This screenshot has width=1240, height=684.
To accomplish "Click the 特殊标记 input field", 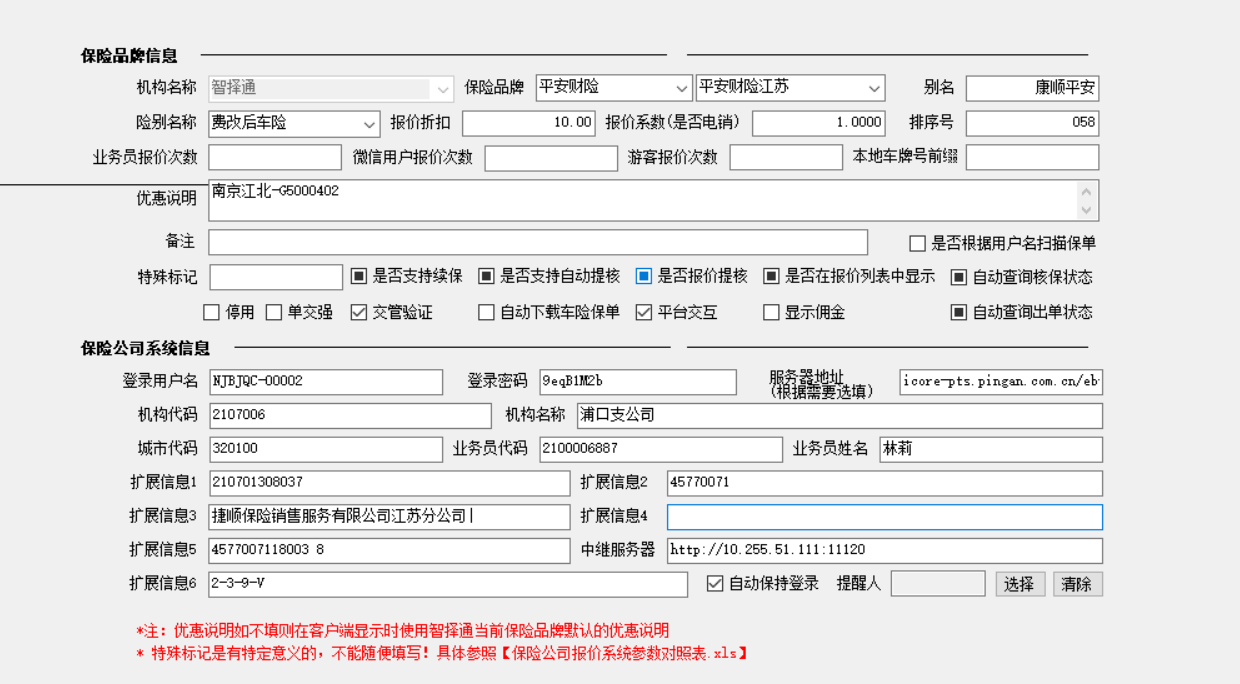I will pos(276,277).
